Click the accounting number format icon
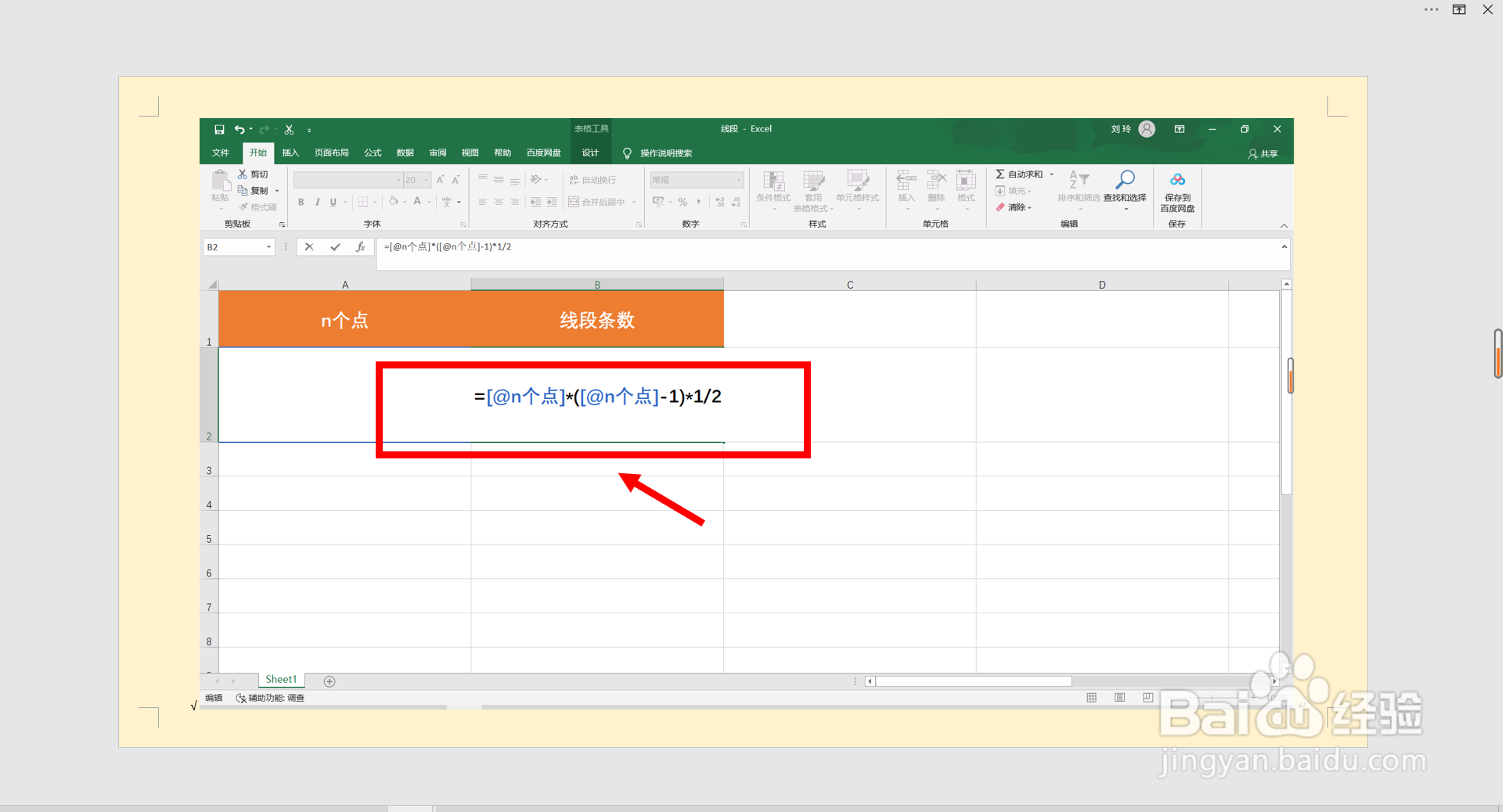 point(657,202)
